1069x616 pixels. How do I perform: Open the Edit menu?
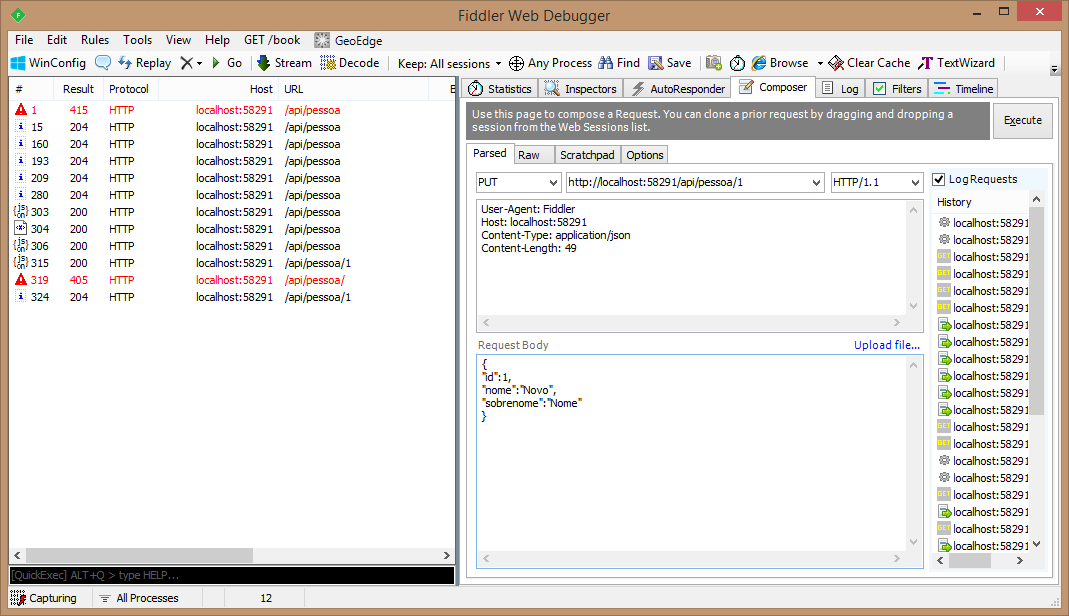(57, 40)
